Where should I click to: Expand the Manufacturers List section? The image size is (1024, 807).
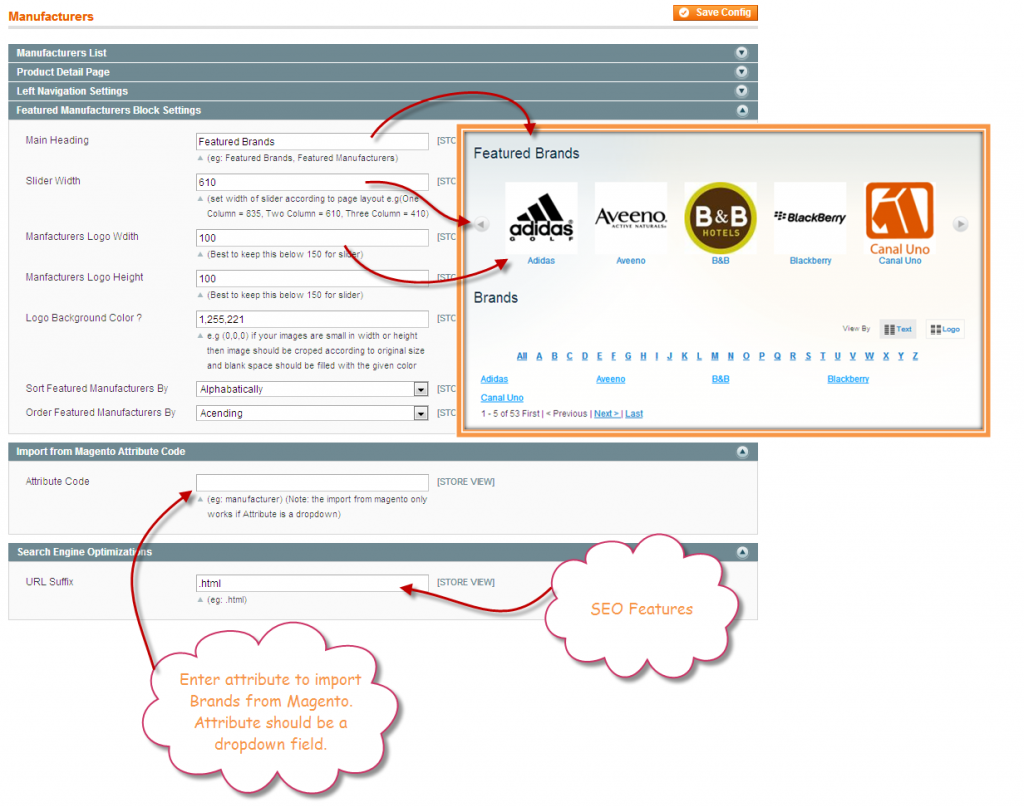tap(741, 53)
